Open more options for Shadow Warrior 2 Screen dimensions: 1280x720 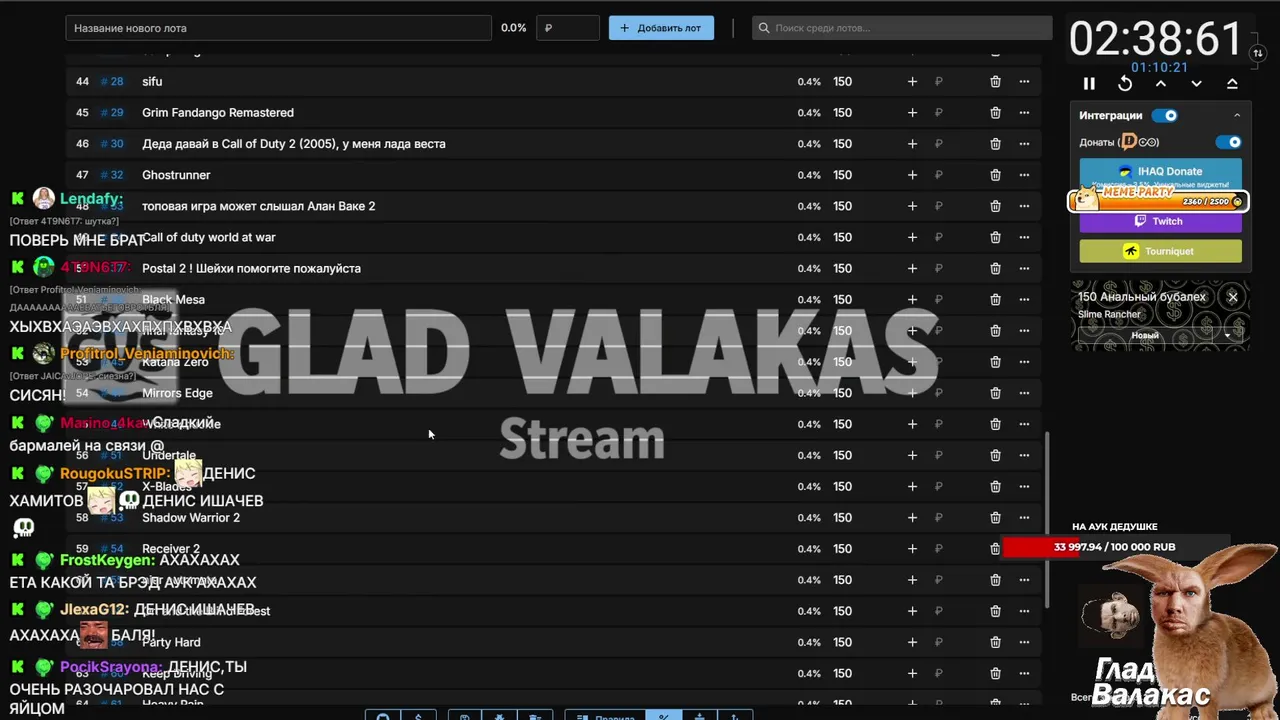[1024, 517]
